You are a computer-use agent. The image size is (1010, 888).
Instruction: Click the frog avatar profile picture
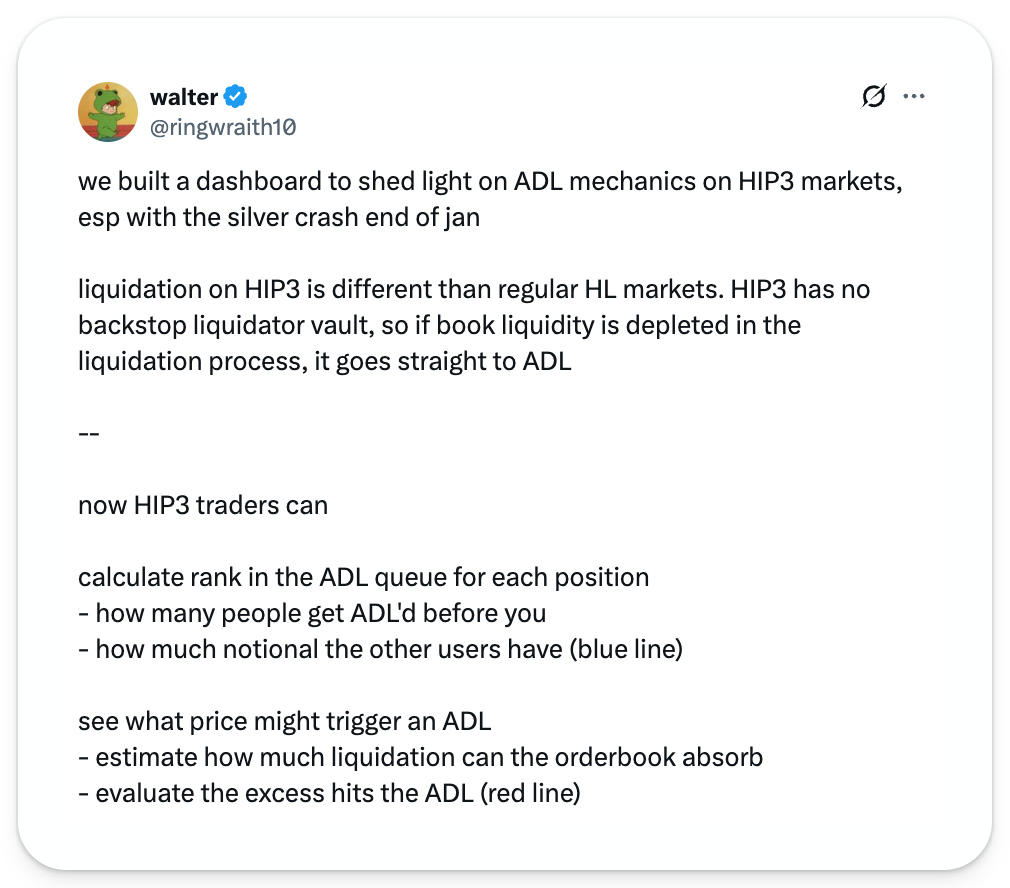click(x=108, y=111)
